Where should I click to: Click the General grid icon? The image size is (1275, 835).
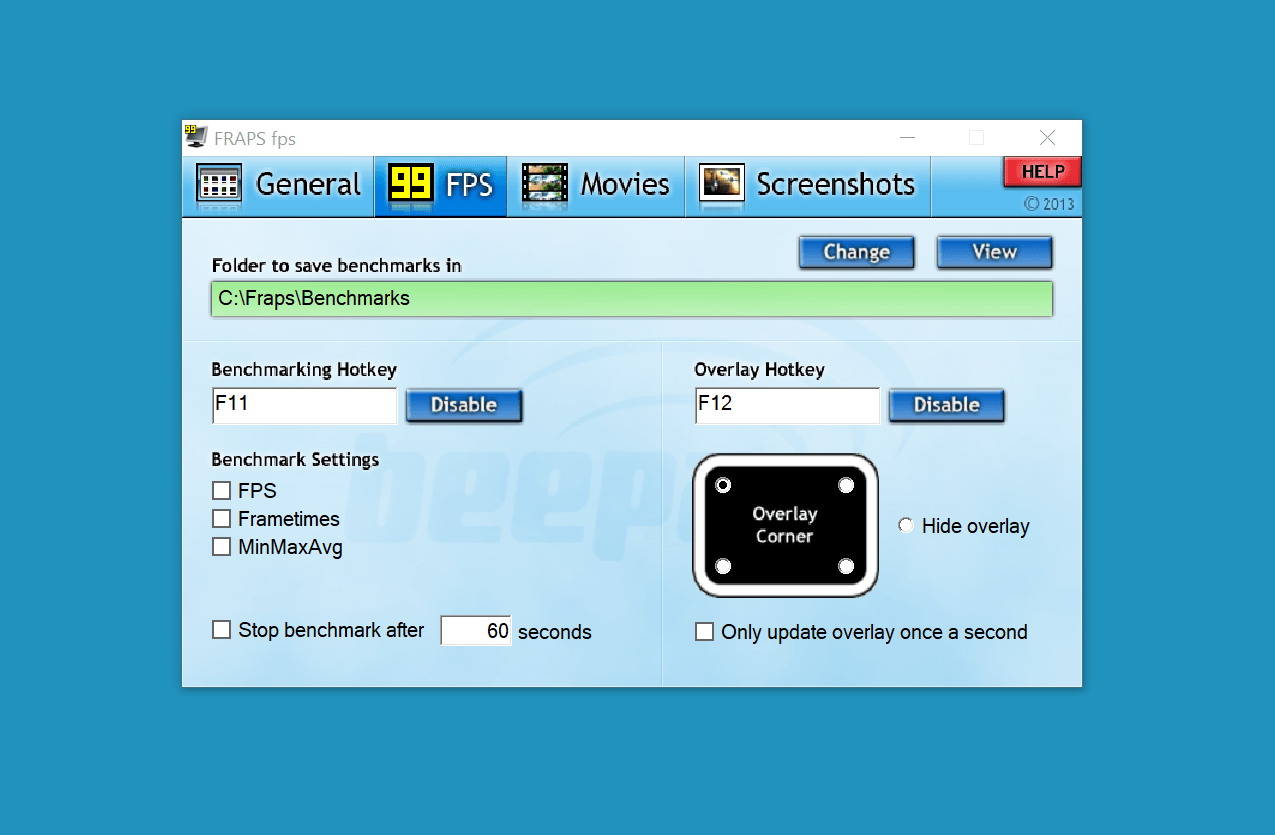click(219, 184)
